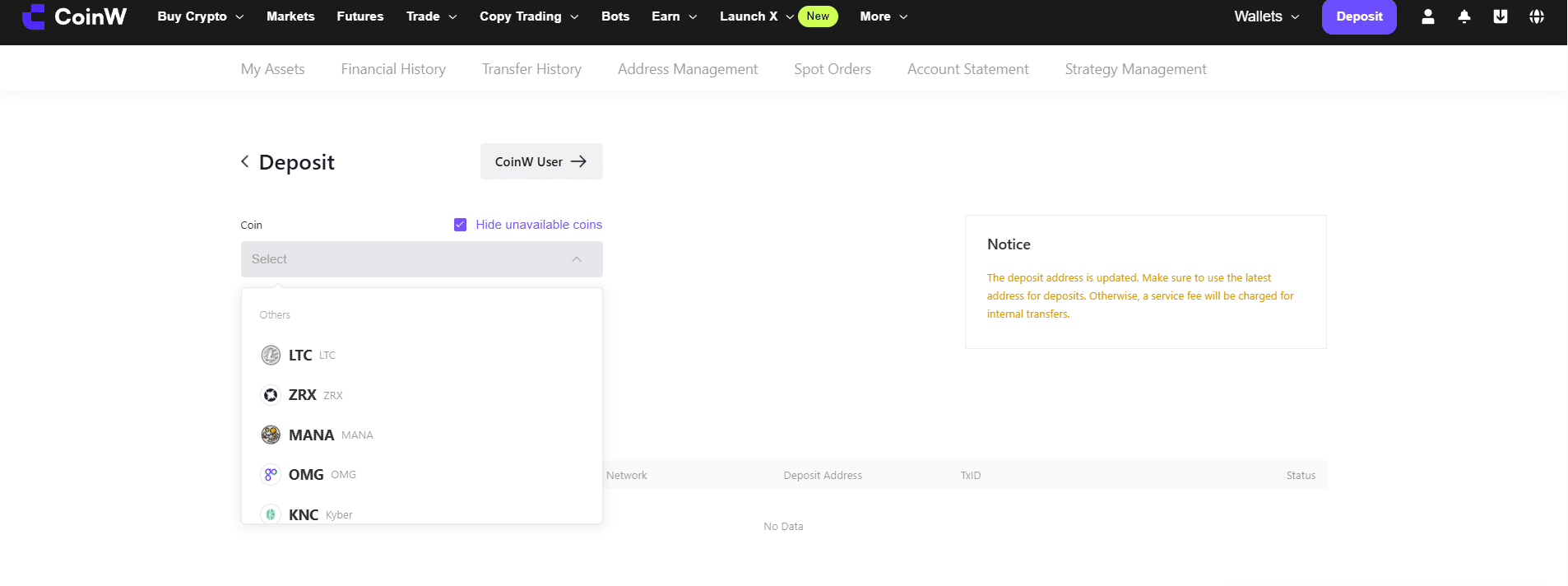Image resolution: width=1568 pixels, height=586 pixels.
Task: Click the coin Select input field
Action: (422, 259)
